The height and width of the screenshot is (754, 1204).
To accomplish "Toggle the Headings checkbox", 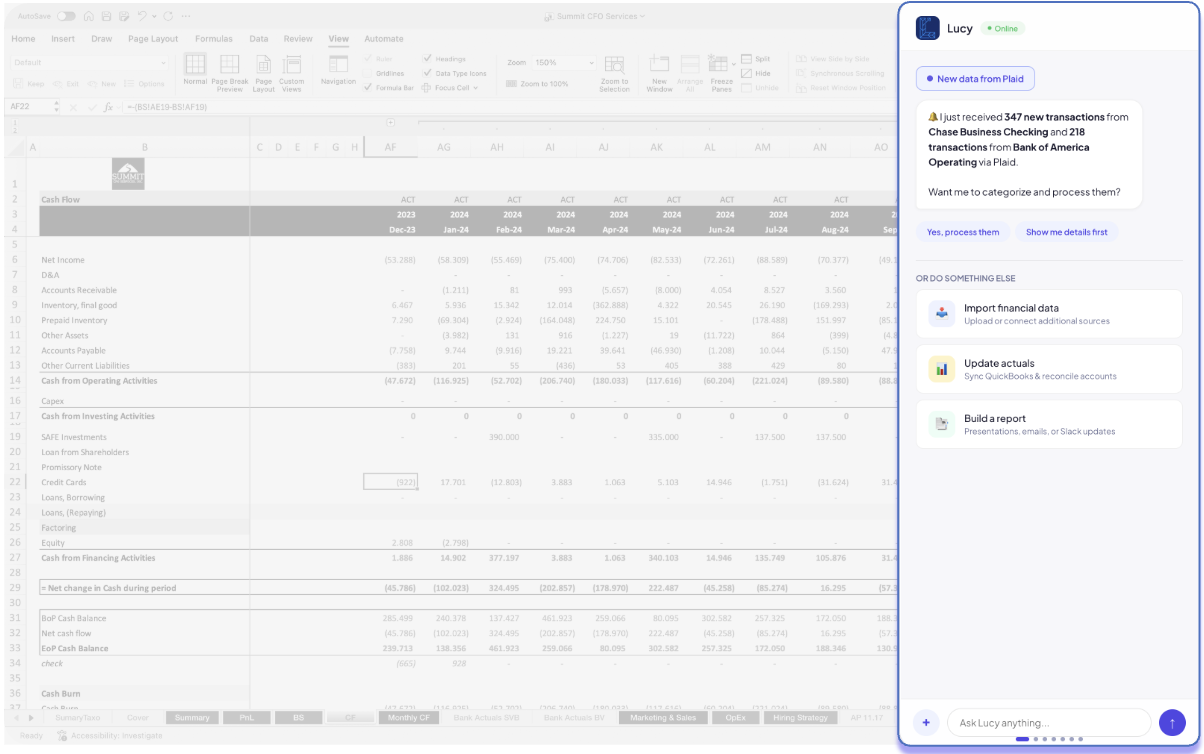I will pyautogui.click(x=426, y=58).
